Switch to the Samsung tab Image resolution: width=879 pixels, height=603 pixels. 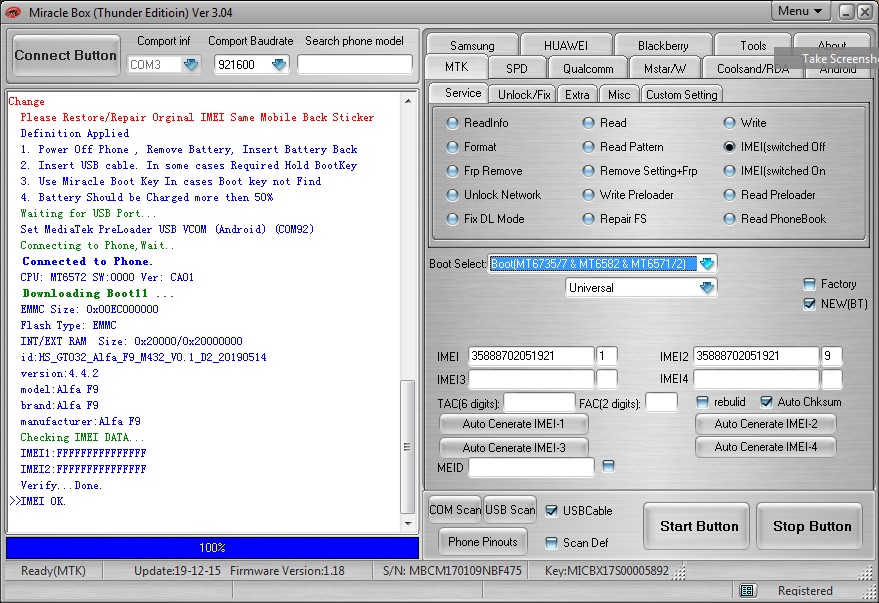click(x=472, y=45)
